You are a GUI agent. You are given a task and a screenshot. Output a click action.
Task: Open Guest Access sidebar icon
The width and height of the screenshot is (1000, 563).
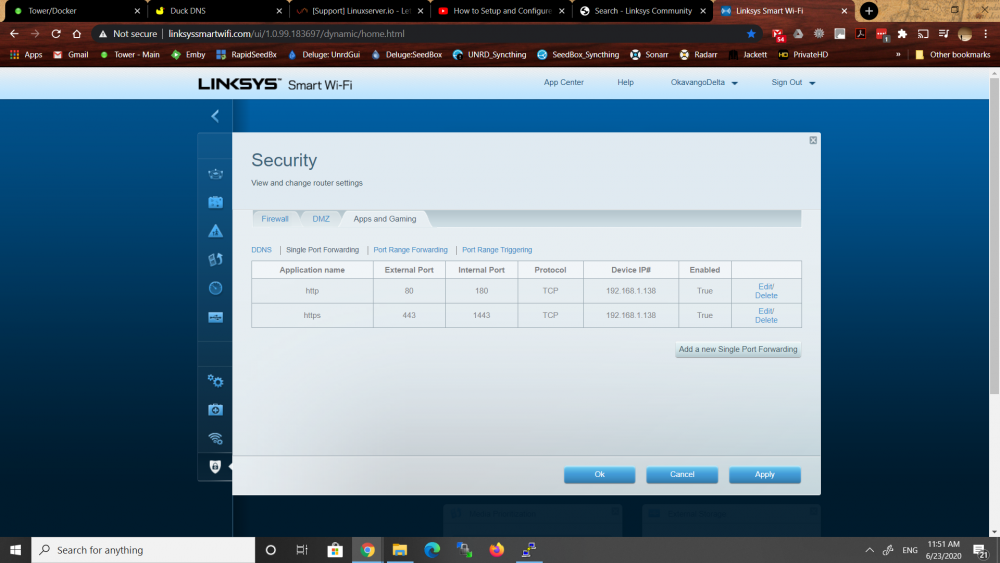click(216, 202)
